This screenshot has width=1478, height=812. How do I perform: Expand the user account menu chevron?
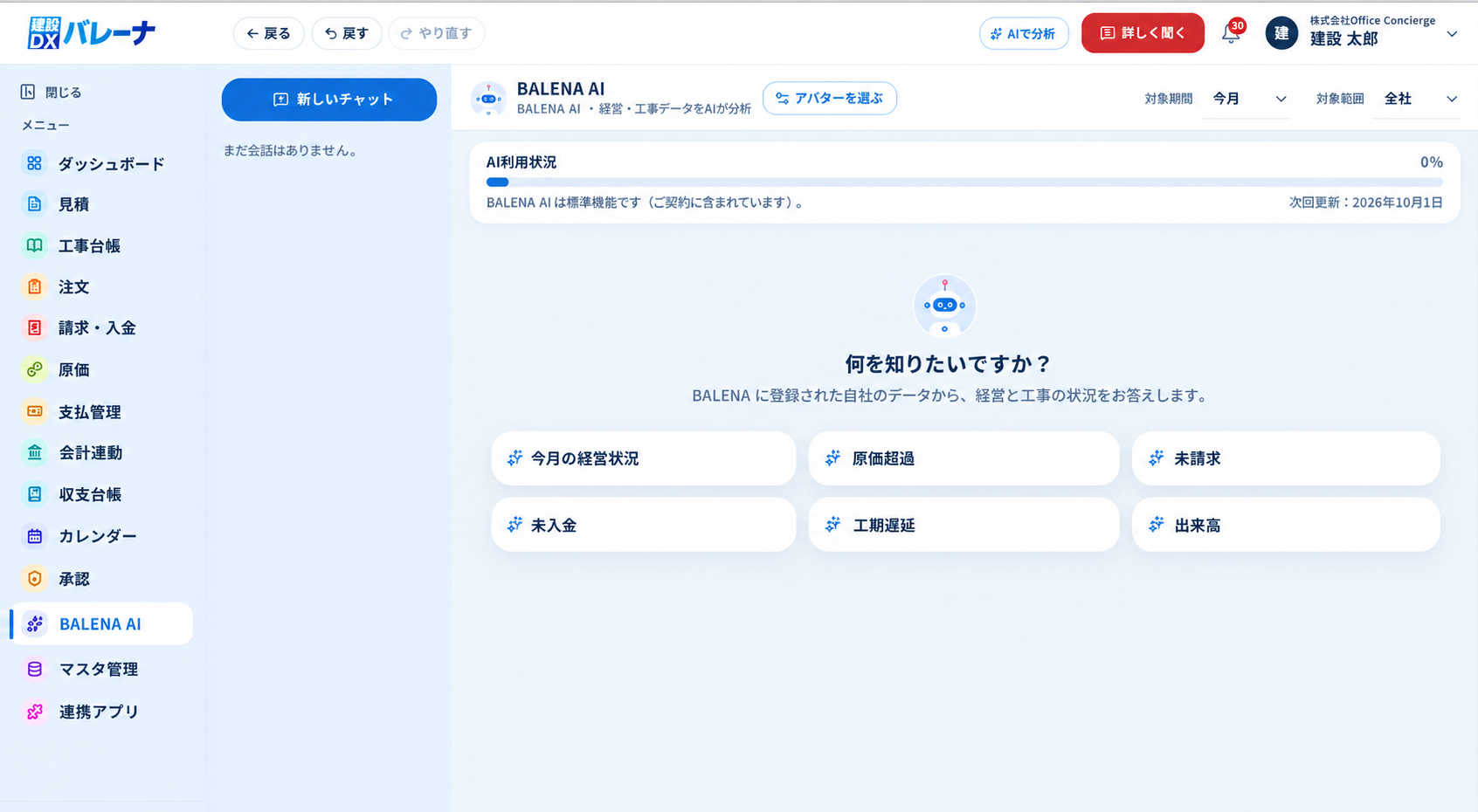1452,34
